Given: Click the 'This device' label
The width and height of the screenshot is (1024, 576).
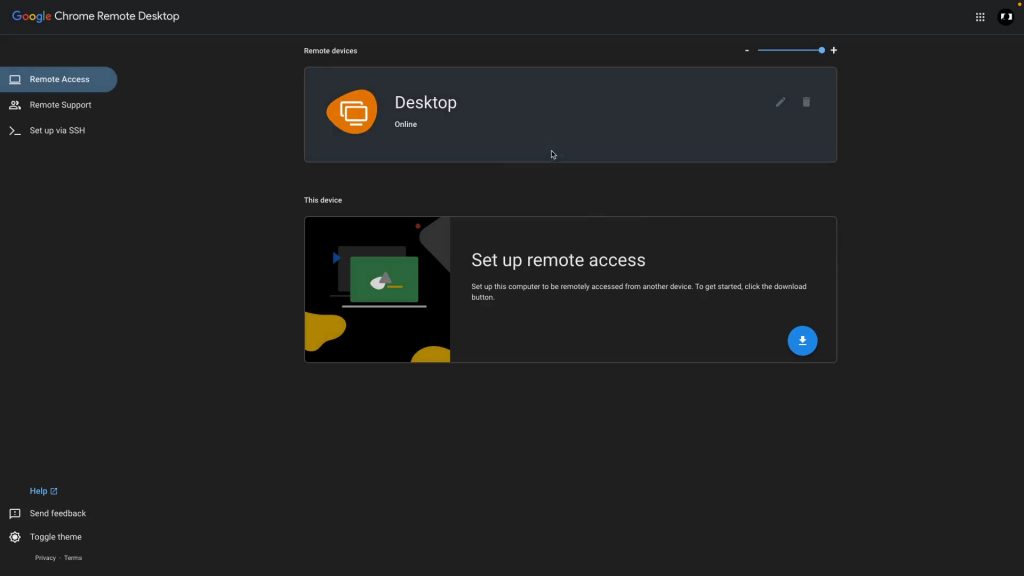Looking at the screenshot, I should pos(323,200).
